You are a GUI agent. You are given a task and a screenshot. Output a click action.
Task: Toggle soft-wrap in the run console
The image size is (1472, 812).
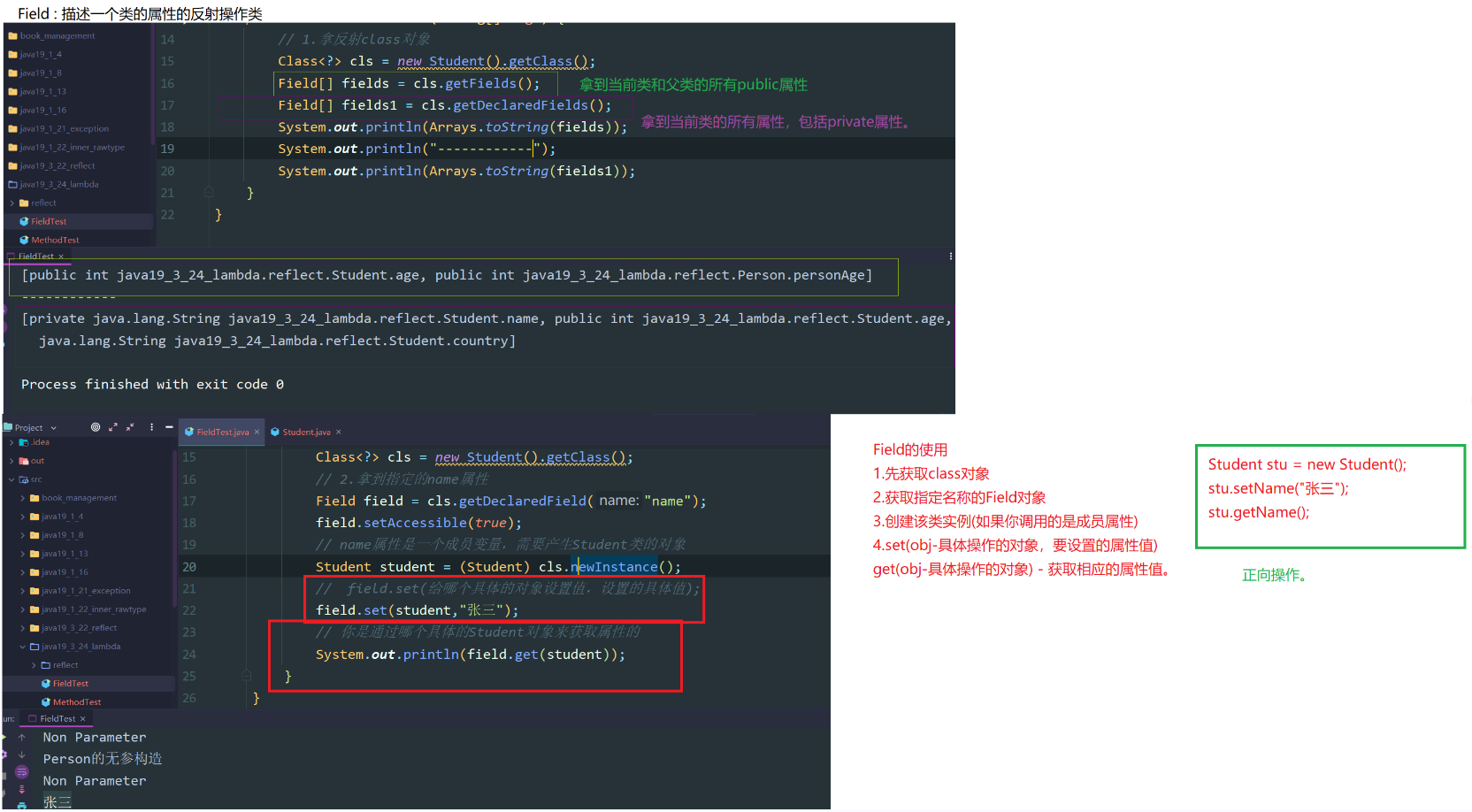coord(21,772)
